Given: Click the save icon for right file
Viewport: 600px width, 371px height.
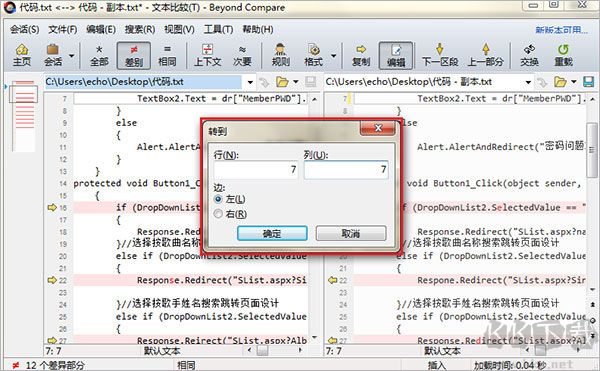Looking at the screenshot, I should click(588, 82).
